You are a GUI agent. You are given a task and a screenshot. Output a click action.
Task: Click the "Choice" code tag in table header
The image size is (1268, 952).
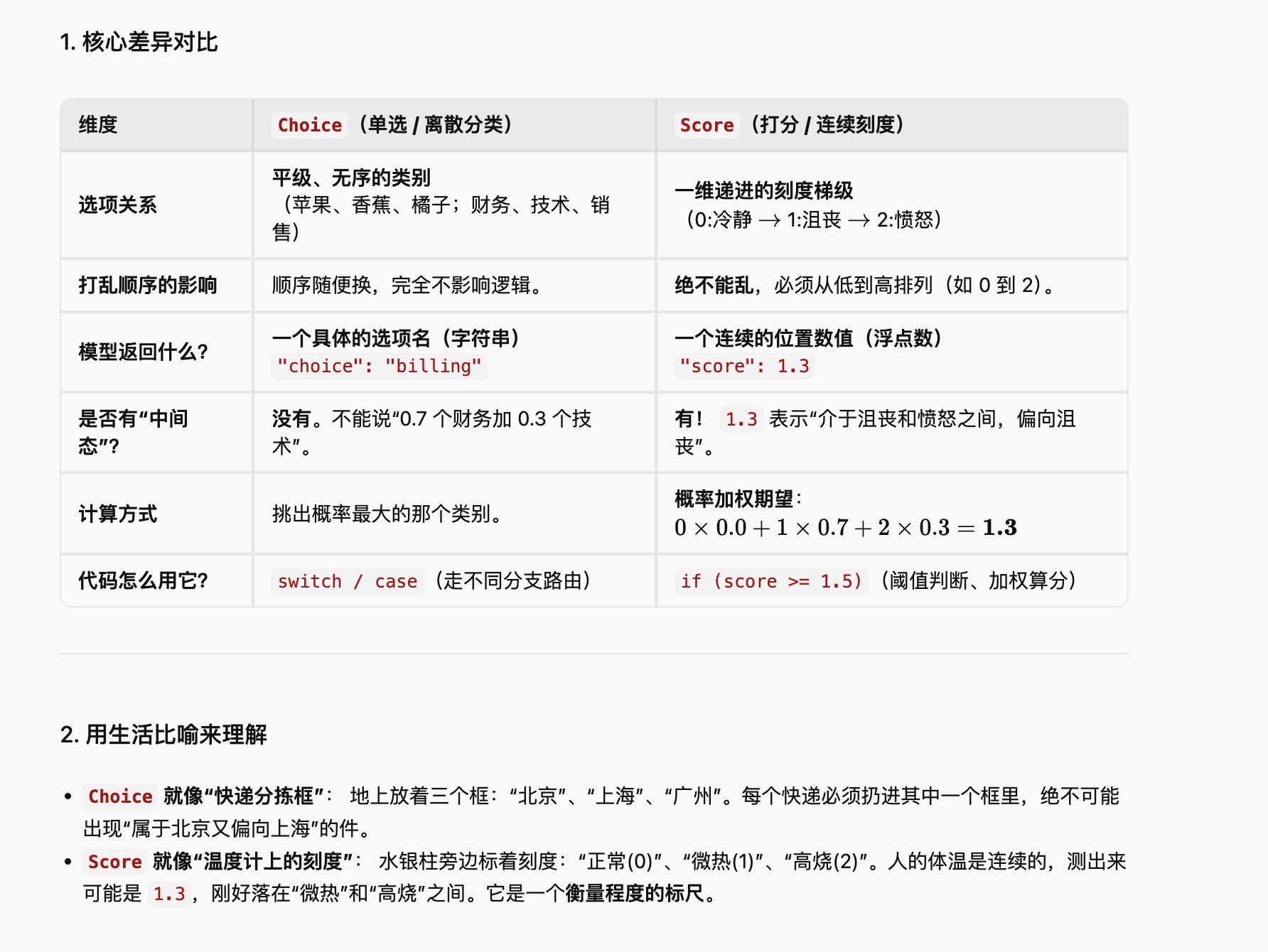point(309,125)
